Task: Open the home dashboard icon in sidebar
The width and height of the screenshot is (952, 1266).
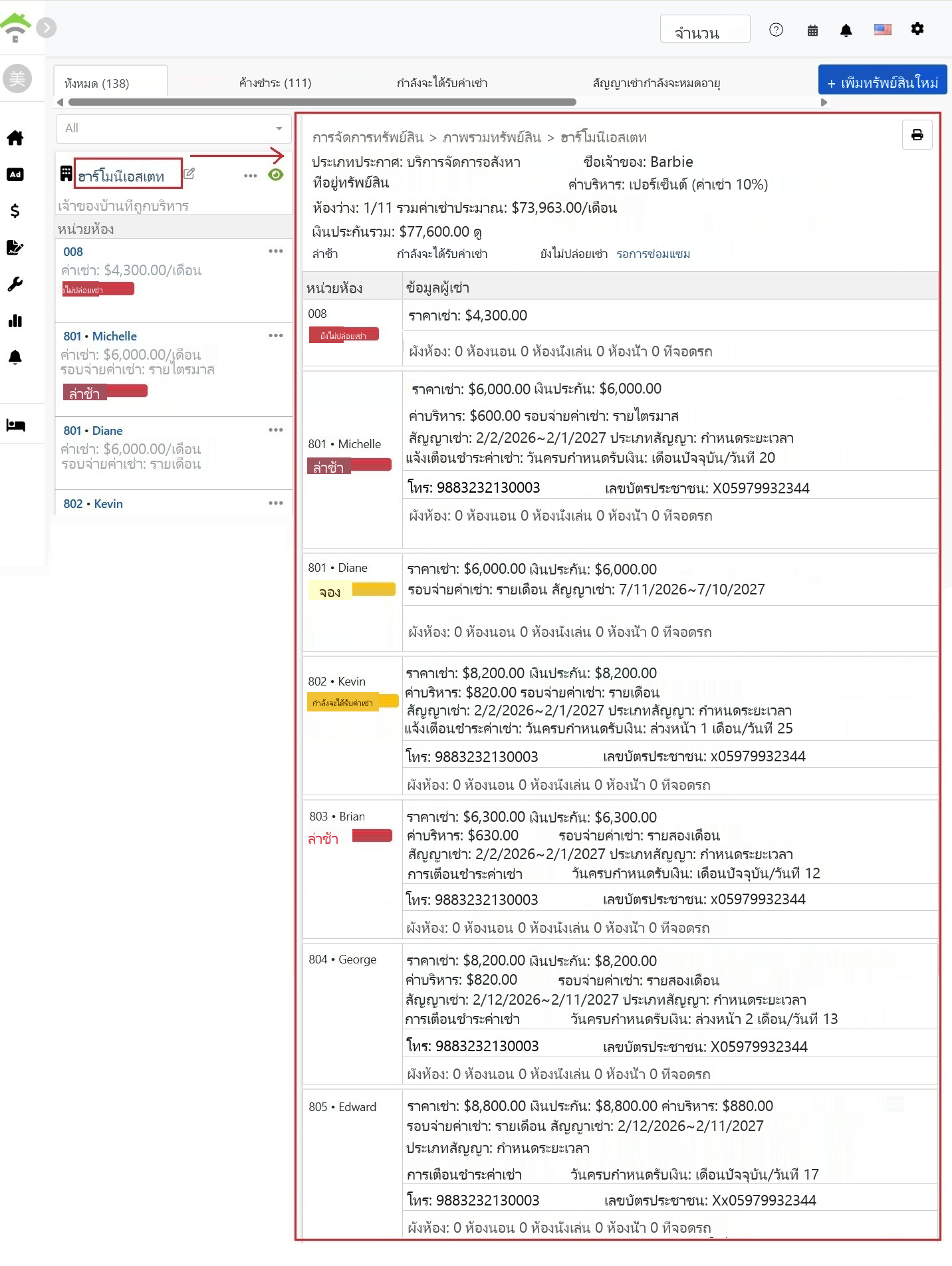Action: point(15,138)
